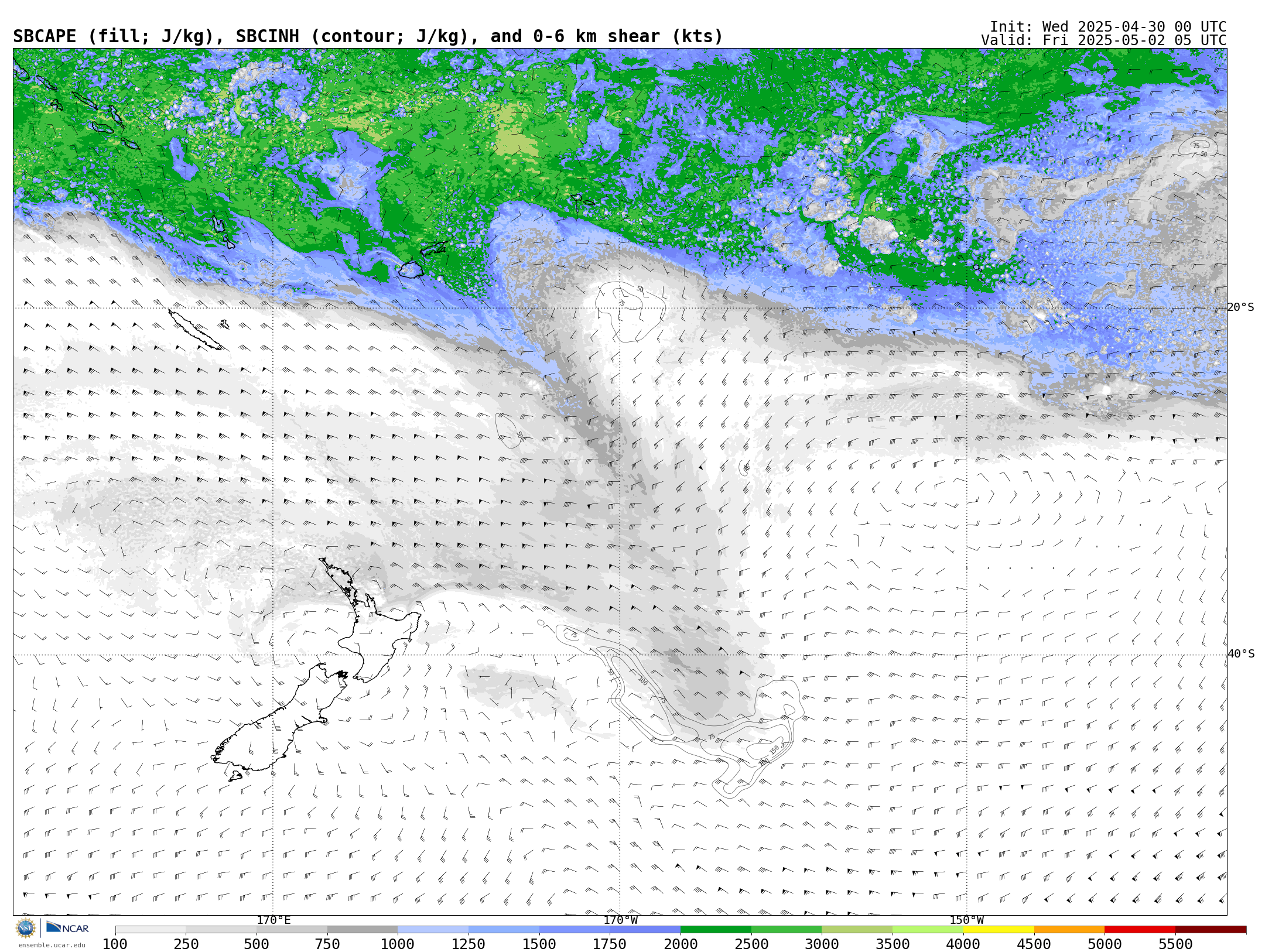Viewport: 1265px width, 952px height.
Task: Select the 4500–5000 orange colorbar swatch
Action: (x=1069, y=930)
